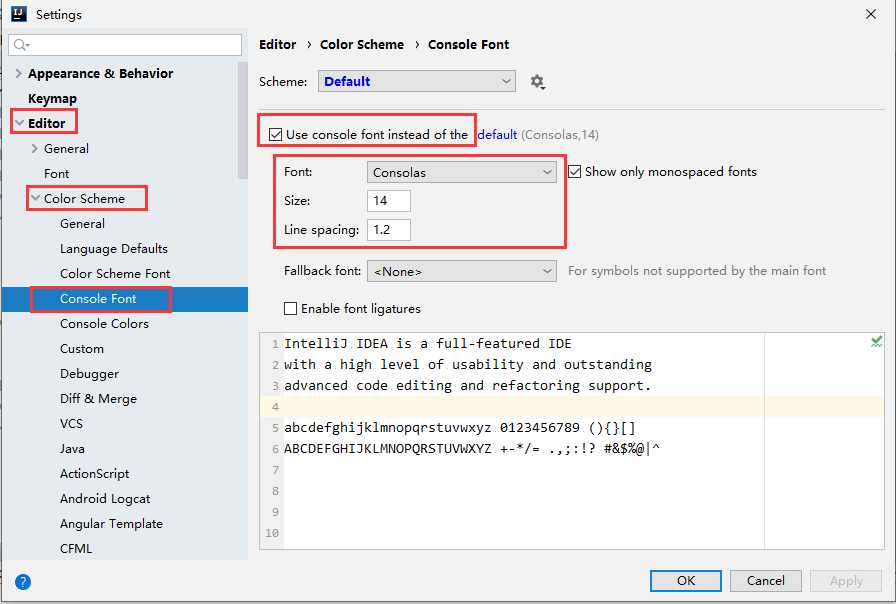This screenshot has width=896, height=604.
Task: Select Diff & Merge item
Action: 98,399
